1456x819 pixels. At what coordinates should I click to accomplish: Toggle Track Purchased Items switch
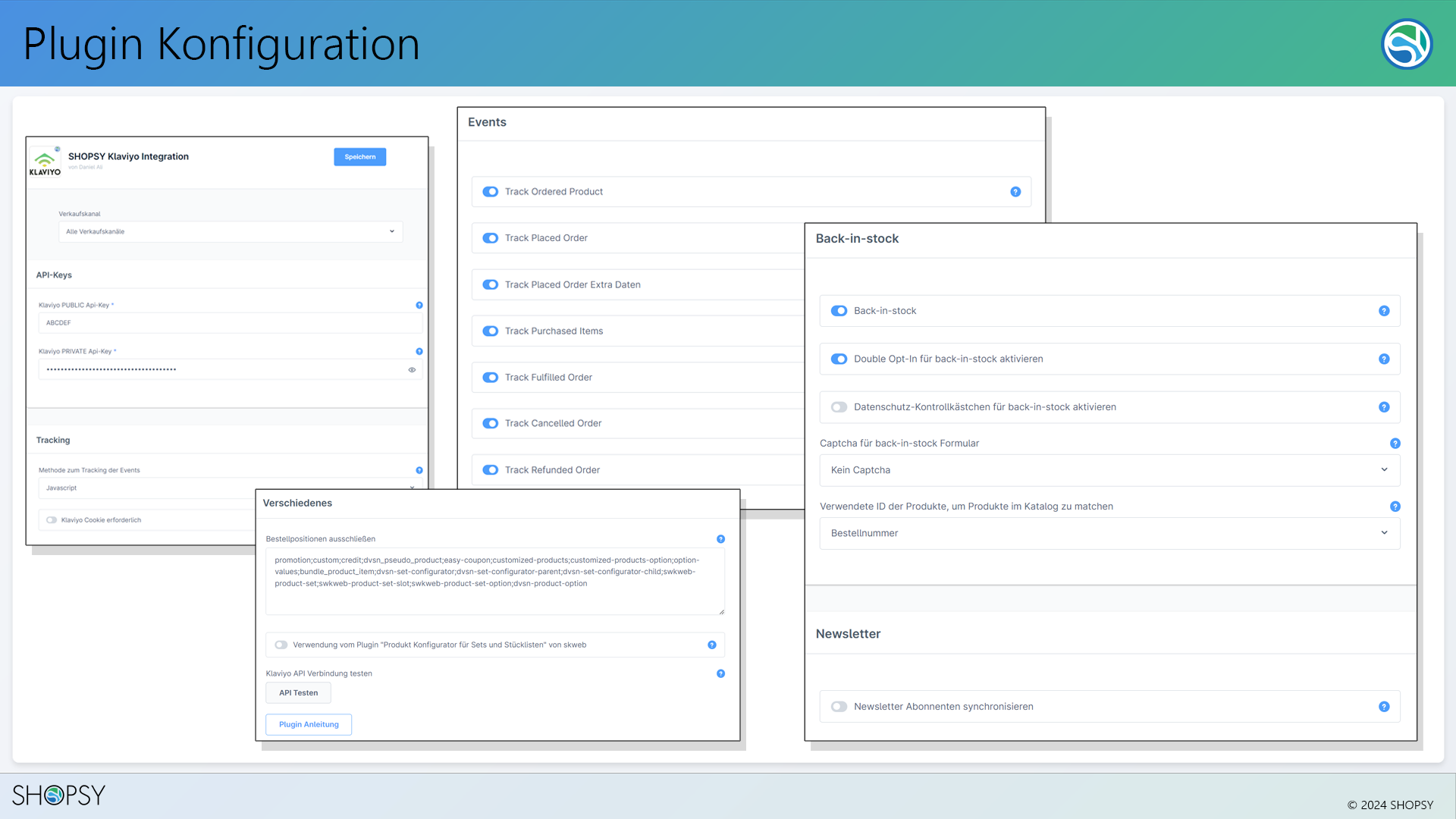pos(491,331)
